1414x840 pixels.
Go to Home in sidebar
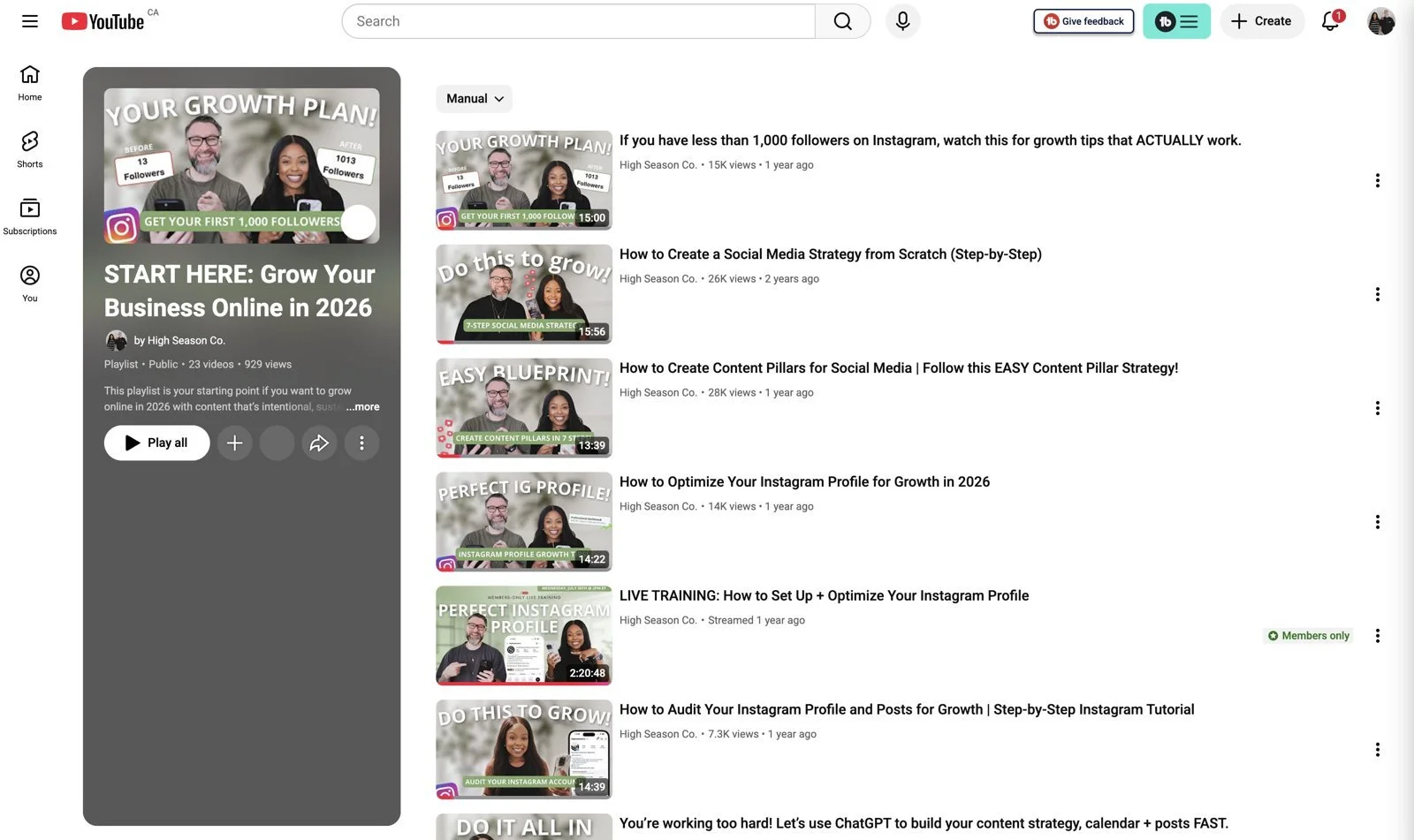point(30,82)
